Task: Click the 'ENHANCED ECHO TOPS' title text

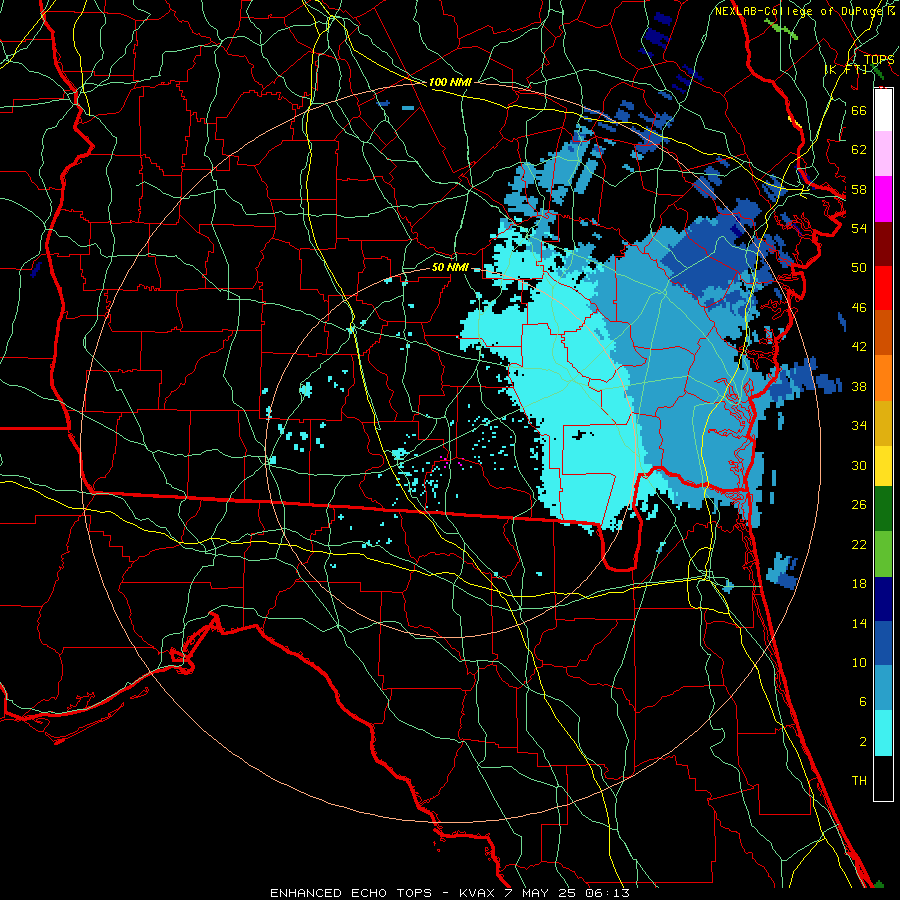Action: click(351, 893)
